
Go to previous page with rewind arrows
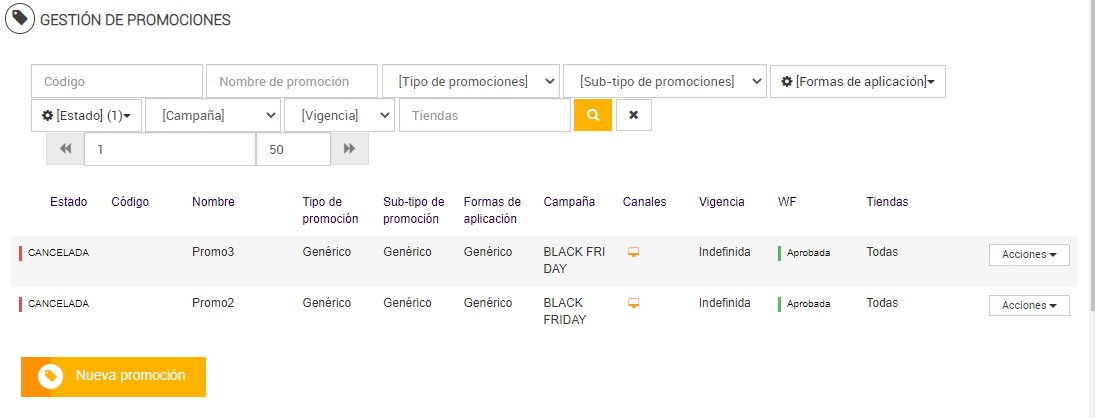(65, 149)
